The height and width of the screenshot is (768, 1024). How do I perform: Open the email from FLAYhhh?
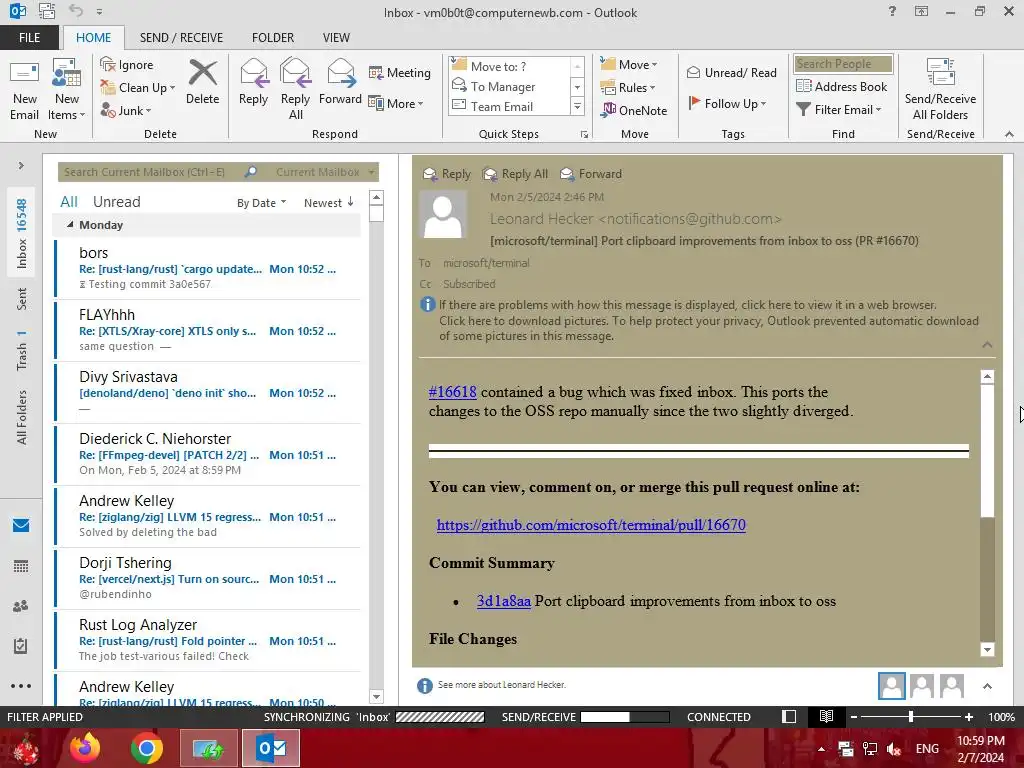tap(208, 330)
